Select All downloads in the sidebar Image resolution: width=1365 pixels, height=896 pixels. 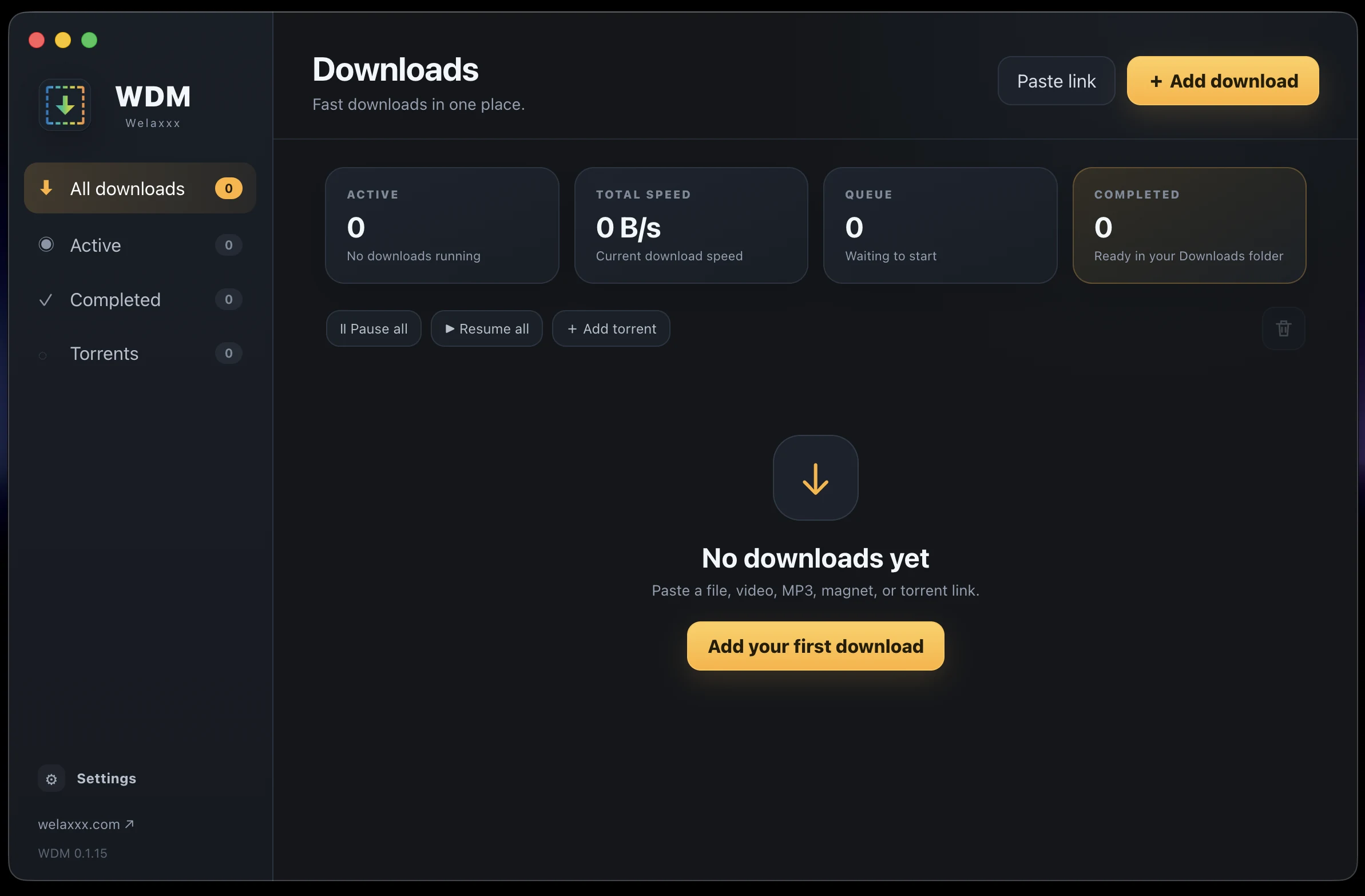click(x=140, y=188)
